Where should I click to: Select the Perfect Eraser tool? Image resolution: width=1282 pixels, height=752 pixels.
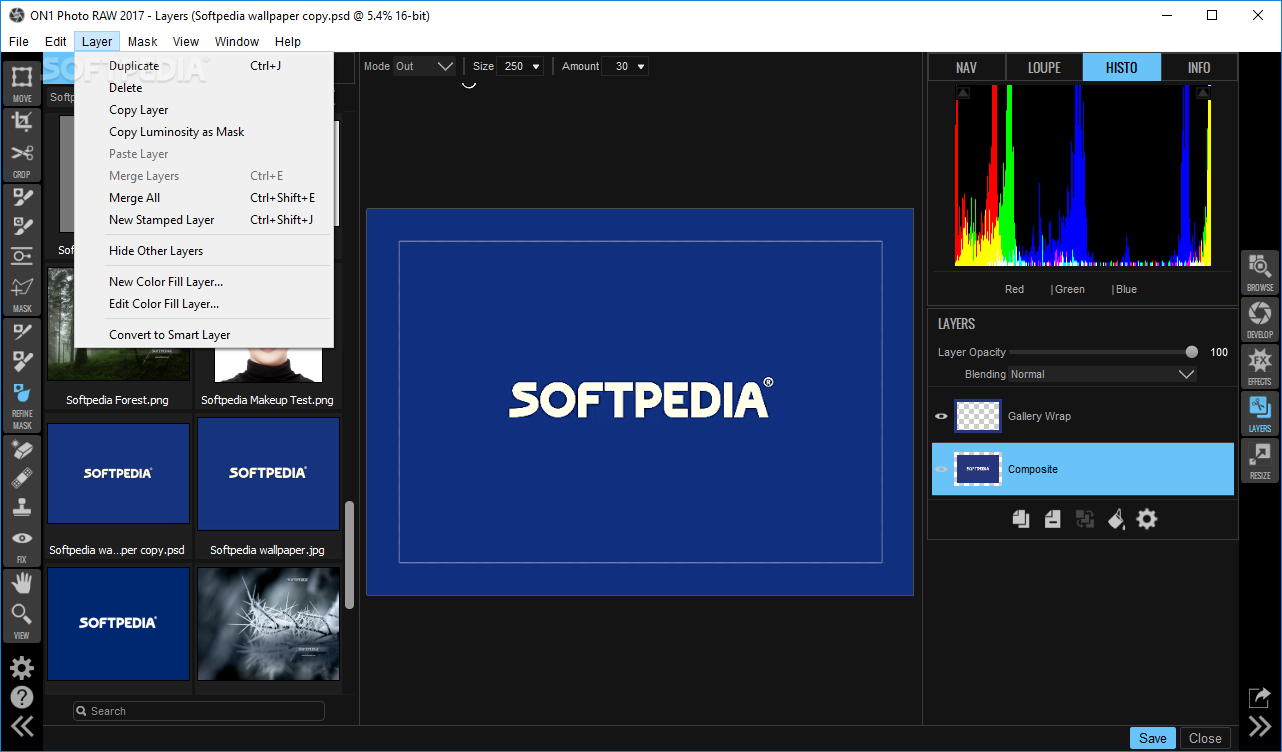[22, 449]
